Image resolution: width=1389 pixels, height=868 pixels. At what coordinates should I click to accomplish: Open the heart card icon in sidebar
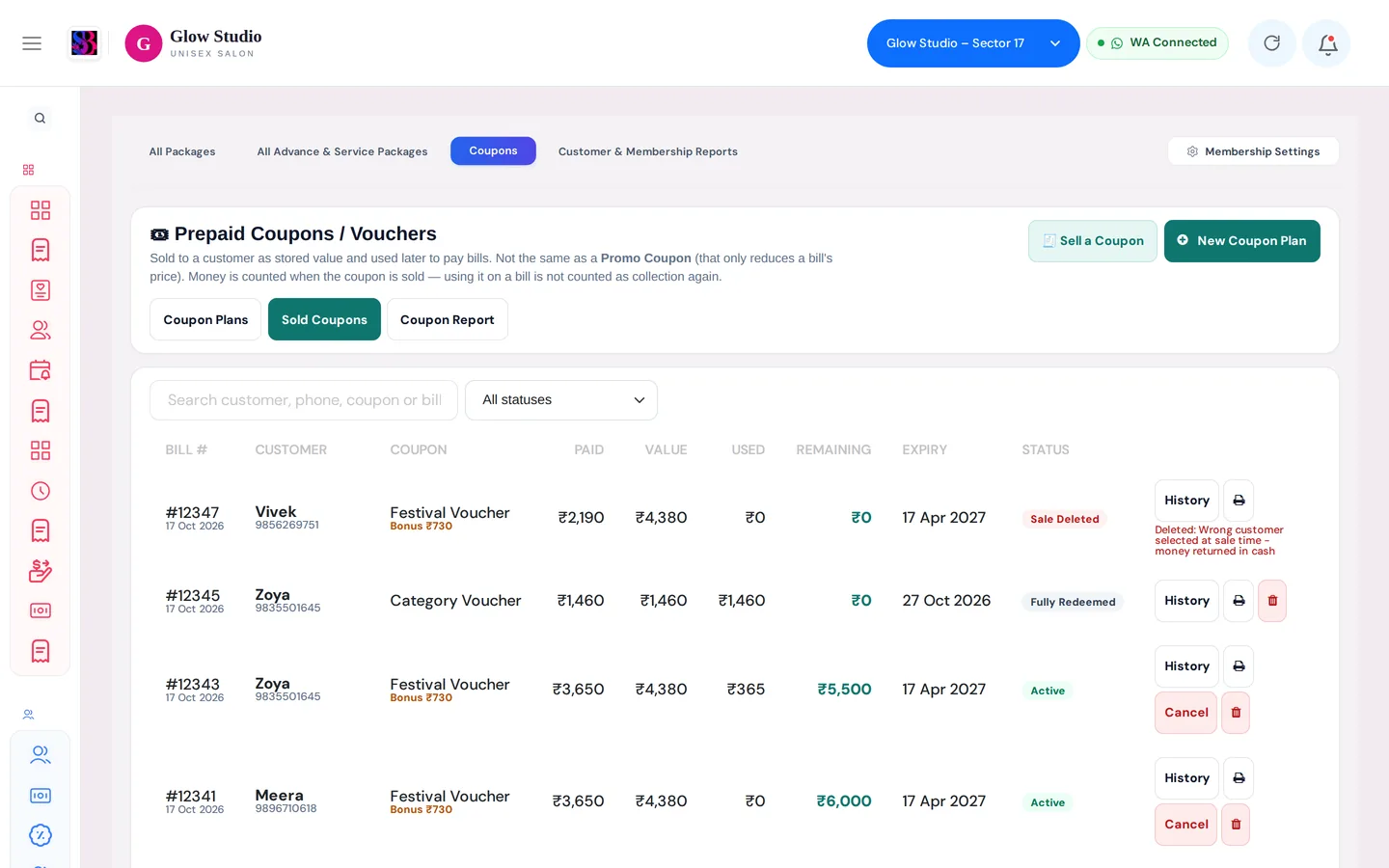41,290
